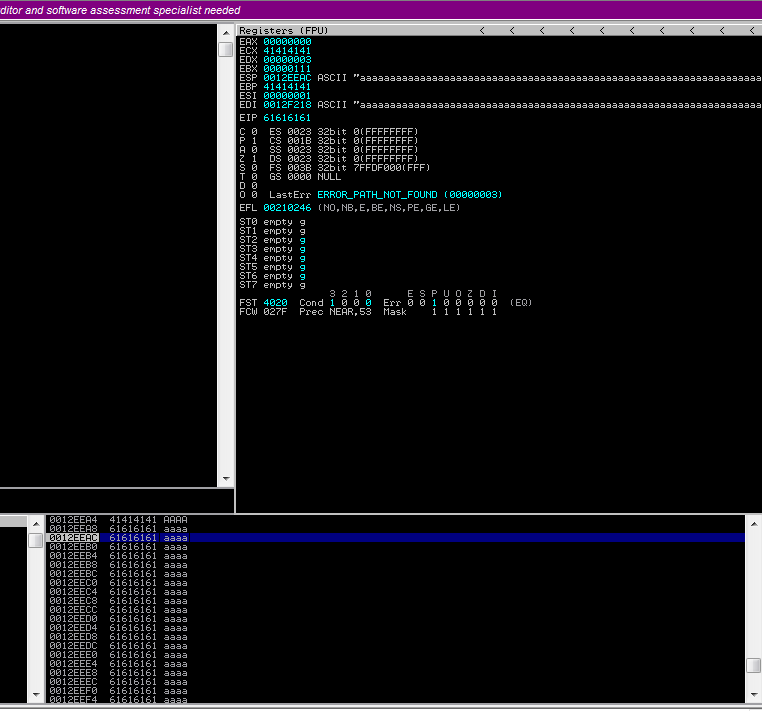762x711 pixels.
Task: Select the ST3 empty FPU register
Action: click(x=273, y=249)
